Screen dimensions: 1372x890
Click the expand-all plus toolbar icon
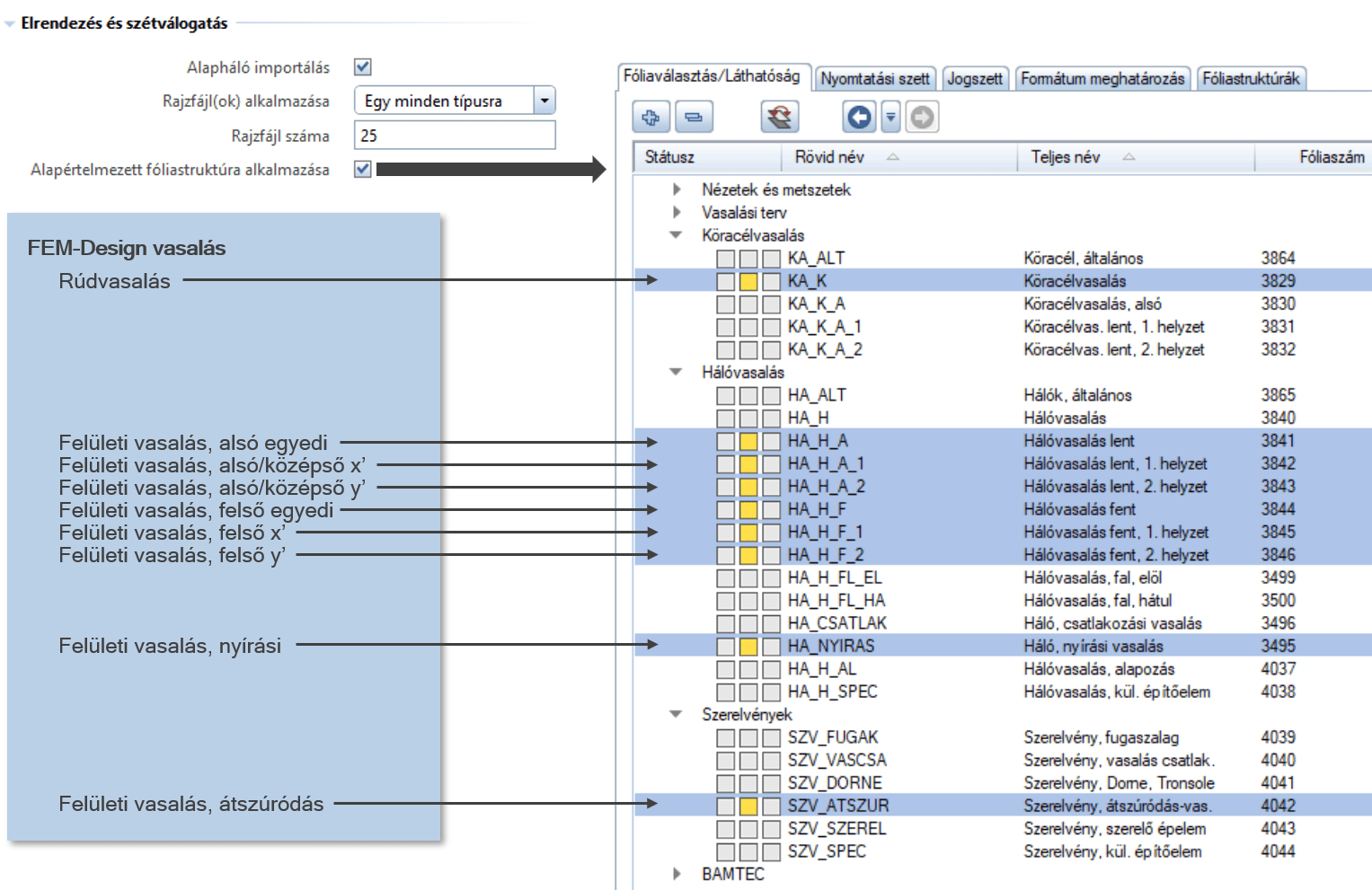(651, 117)
